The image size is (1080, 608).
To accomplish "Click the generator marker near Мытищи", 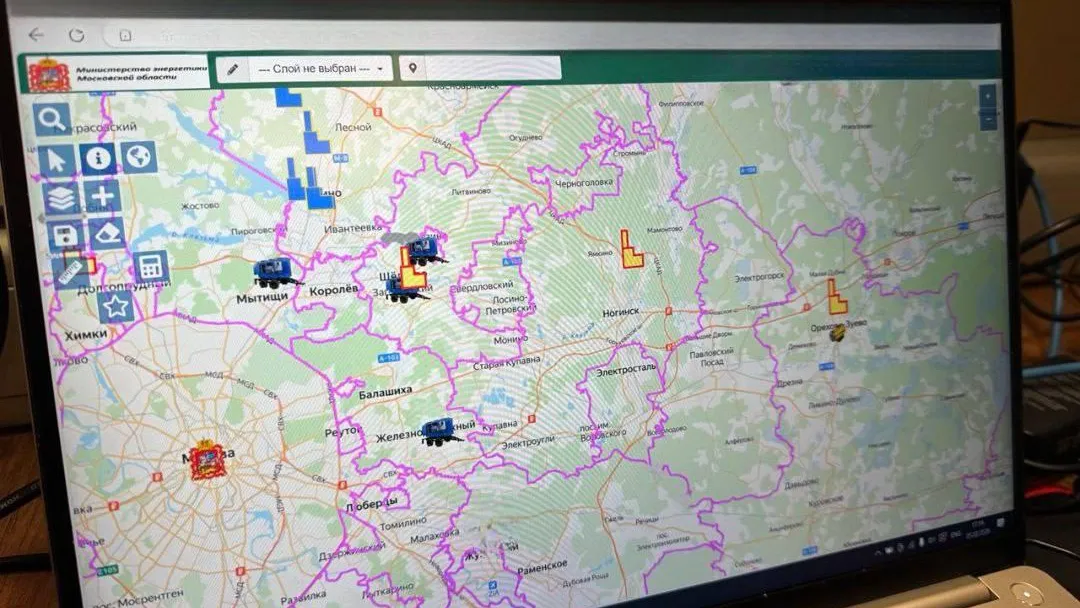I will [273, 270].
